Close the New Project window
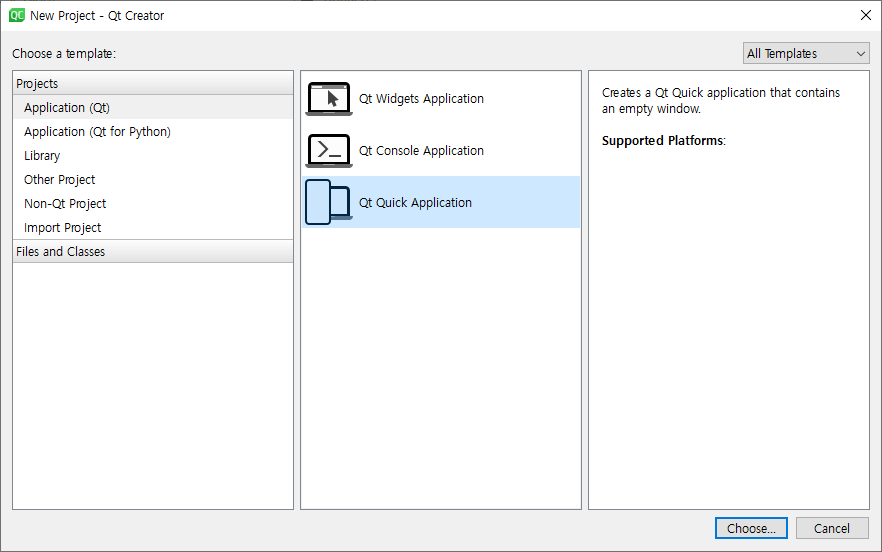The width and height of the screenshot is (882, 552). (x=866, y=15)
